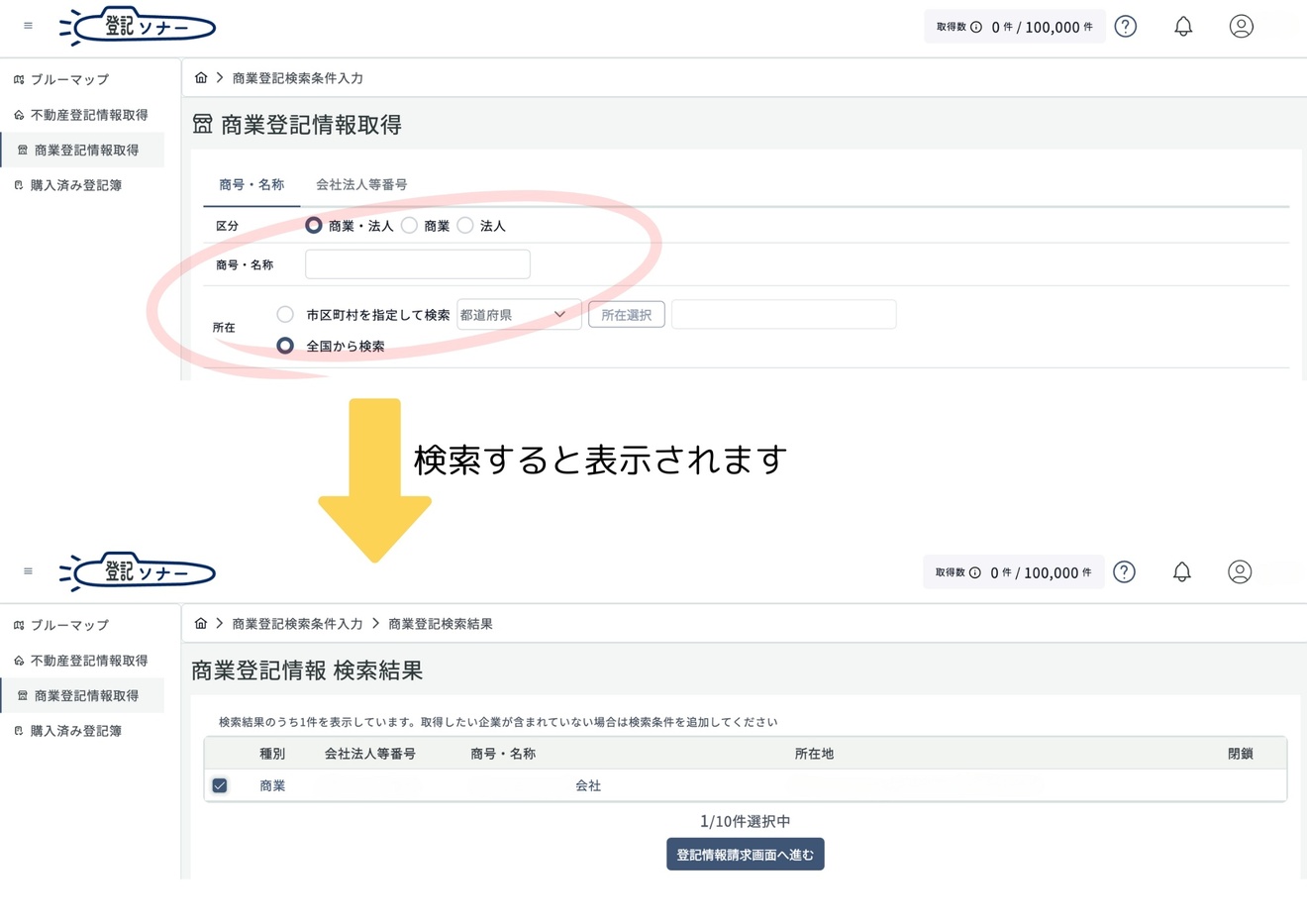Uncheck the 商業 result row checkbox
This screenshot has height=924, width=1307.
(x=220, y=785)
